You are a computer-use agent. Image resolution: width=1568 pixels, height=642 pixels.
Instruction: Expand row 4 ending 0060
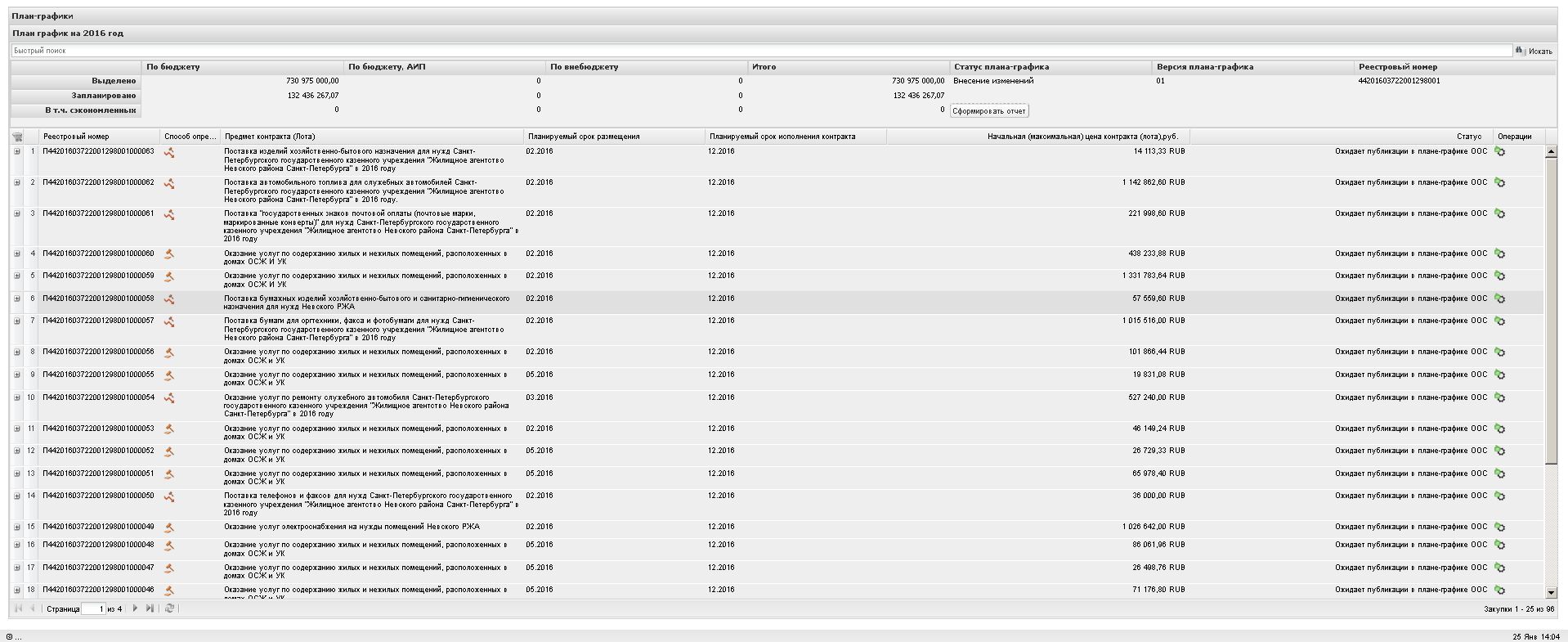tap(17, 254)
